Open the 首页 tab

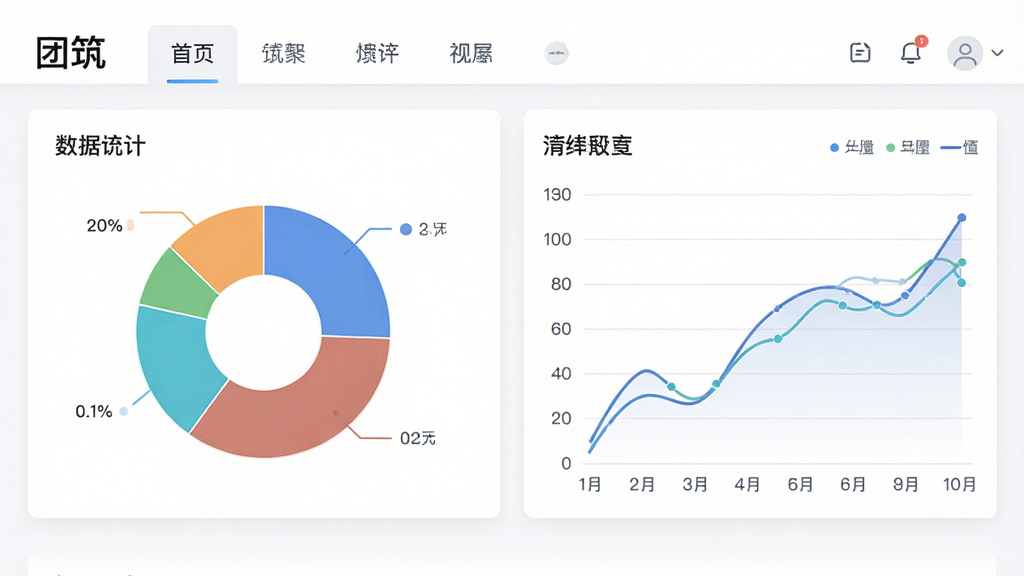click(192, 54)
